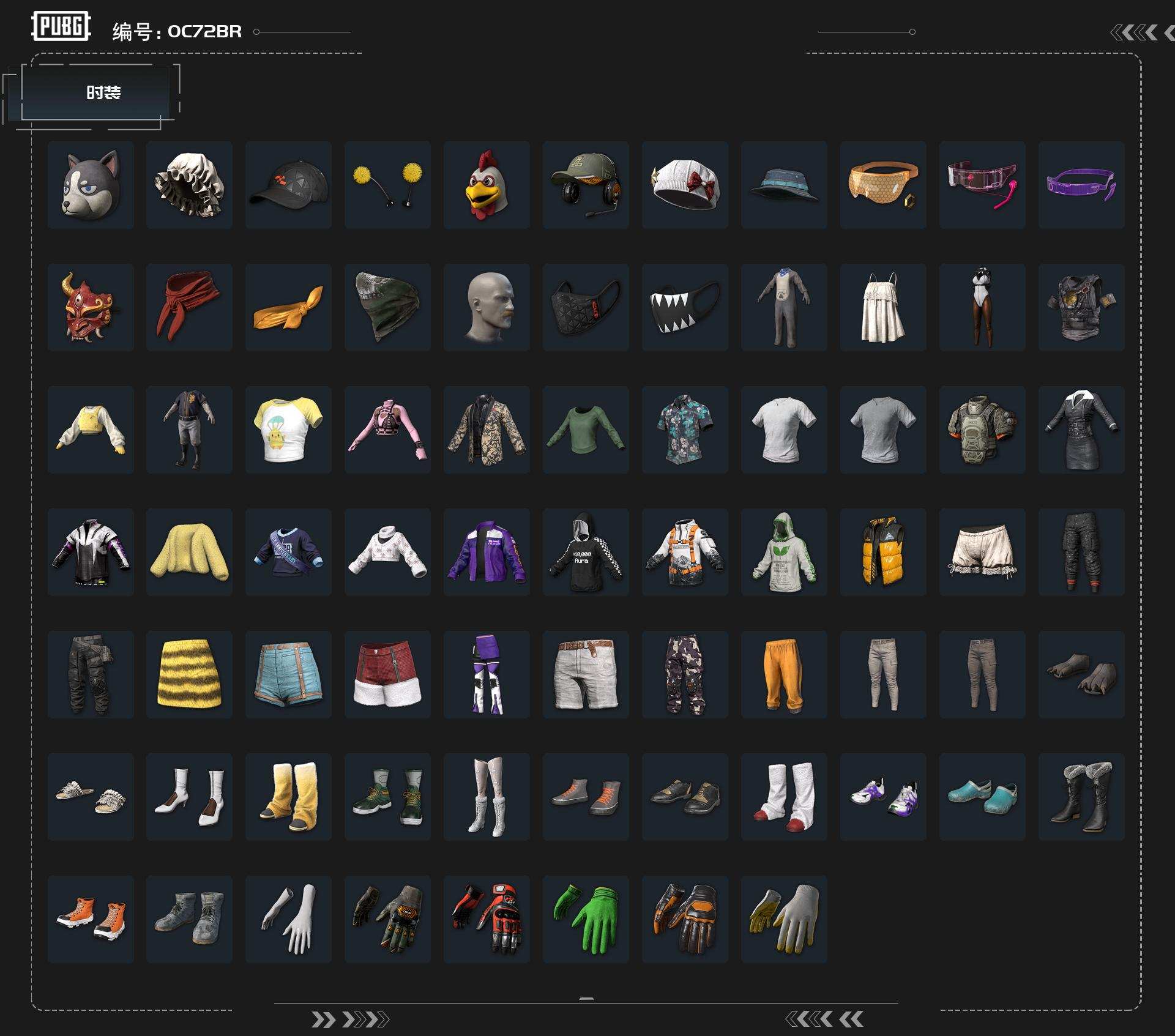The width and height of the screenshot is (1175, 1036).
Task: Select yellow fluffy sweater
Action: pyautogui.click(x=189, y=552)
